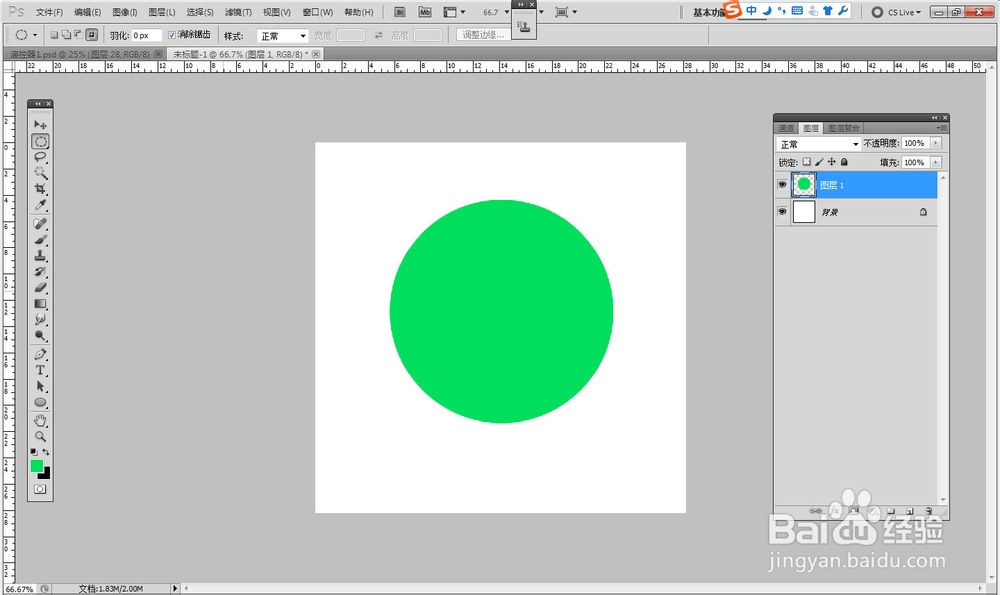Hide layer 图层 1 with eye icon
The image size is (1000, 595).
point(782,184)
